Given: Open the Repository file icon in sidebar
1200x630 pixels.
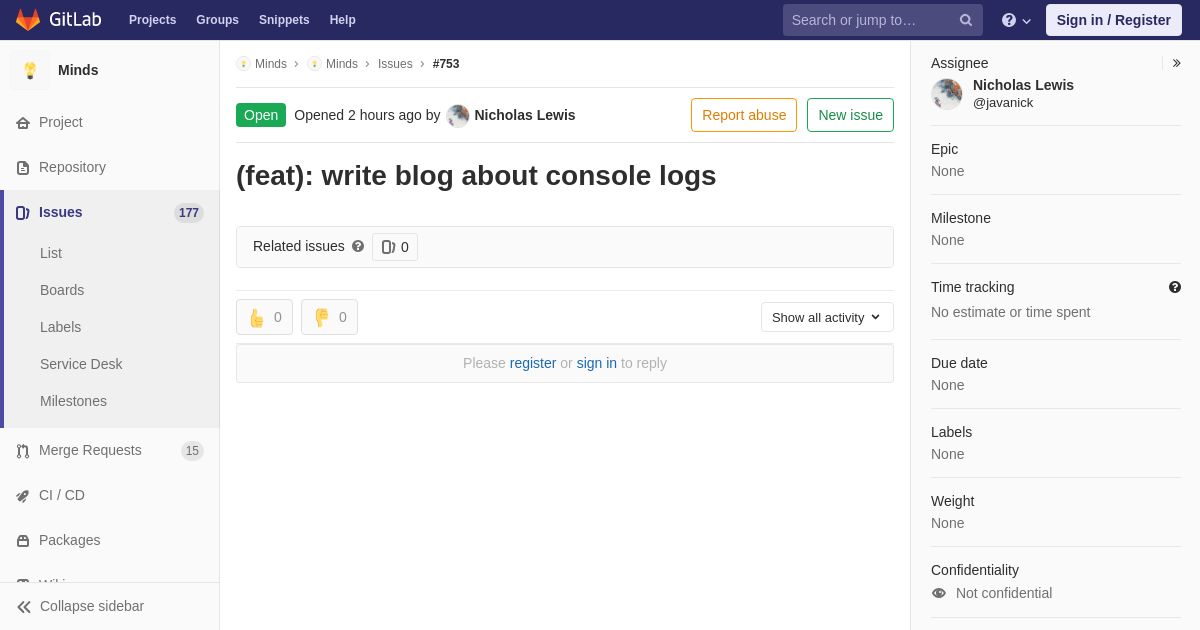Looking at the screenshot, I should (23, 168).
